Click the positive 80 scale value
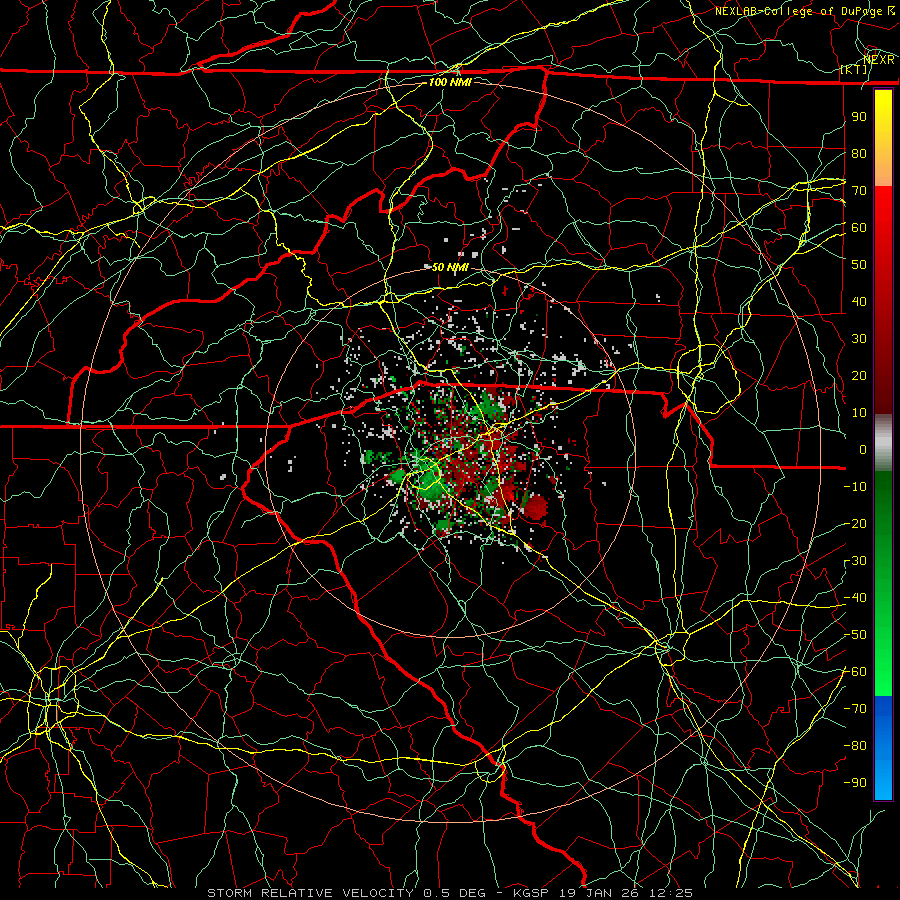Viewport: 900px width, 900px height. pyautogui.click(x=859, y=153)
